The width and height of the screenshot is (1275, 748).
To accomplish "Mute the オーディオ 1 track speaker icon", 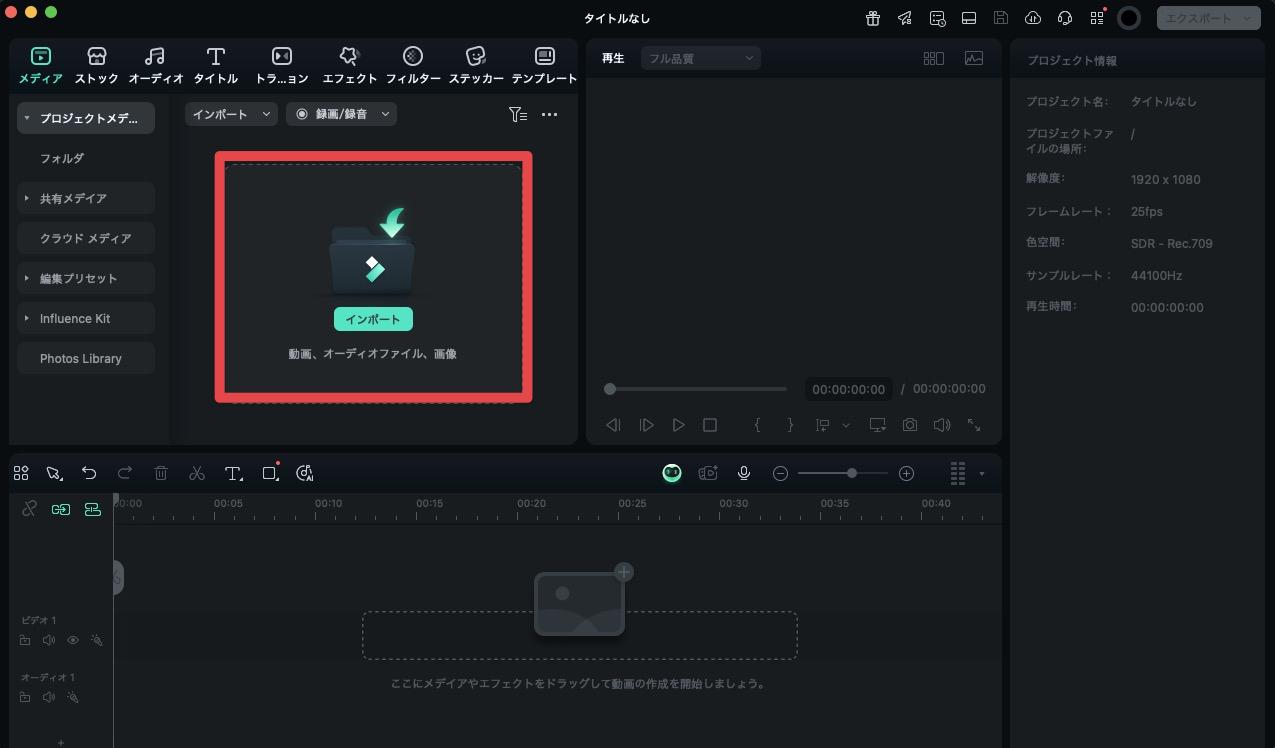I will [x=49, y=697].
